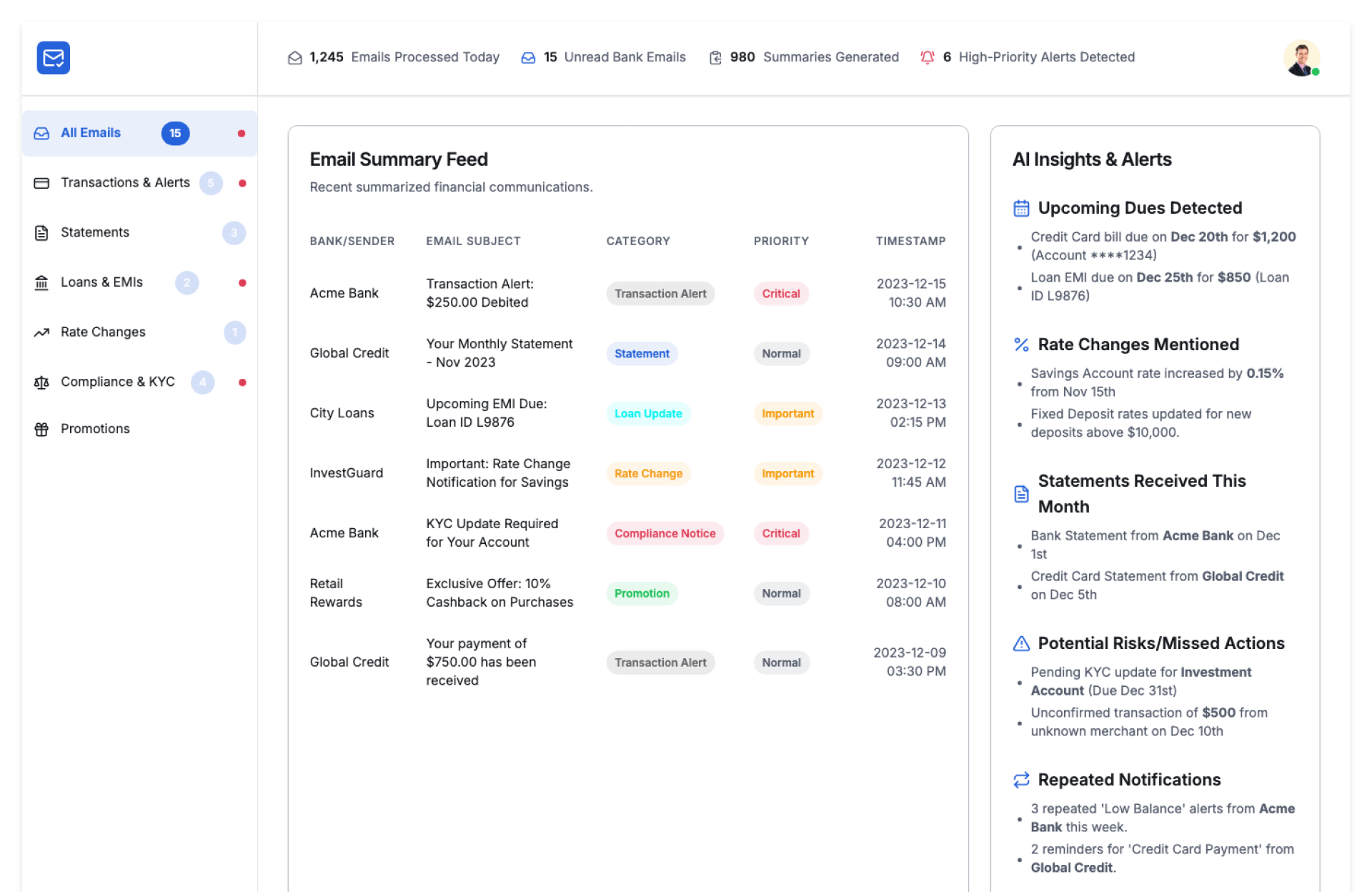The width and height of the screenshot is (1372, 892).
Task: Click the Loan Update category badge
Action: click(648, 414)
